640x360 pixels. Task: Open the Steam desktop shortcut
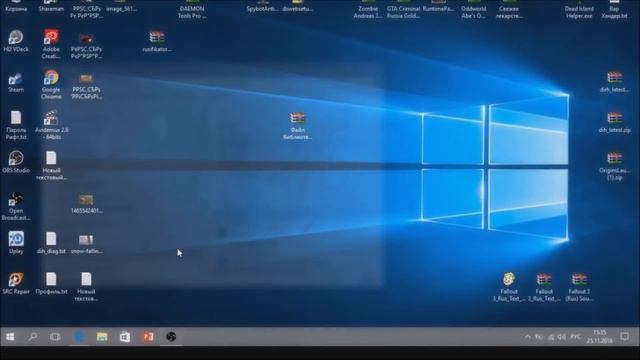(16, 82)
